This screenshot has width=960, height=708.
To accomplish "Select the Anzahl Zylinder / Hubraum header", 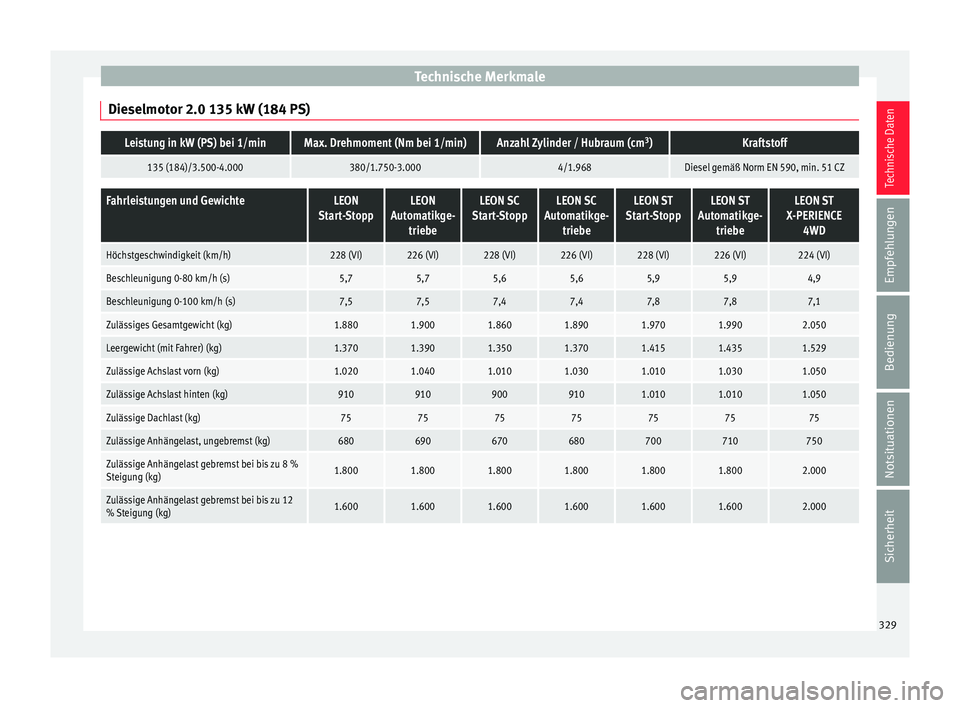I will tap(574, 143).
